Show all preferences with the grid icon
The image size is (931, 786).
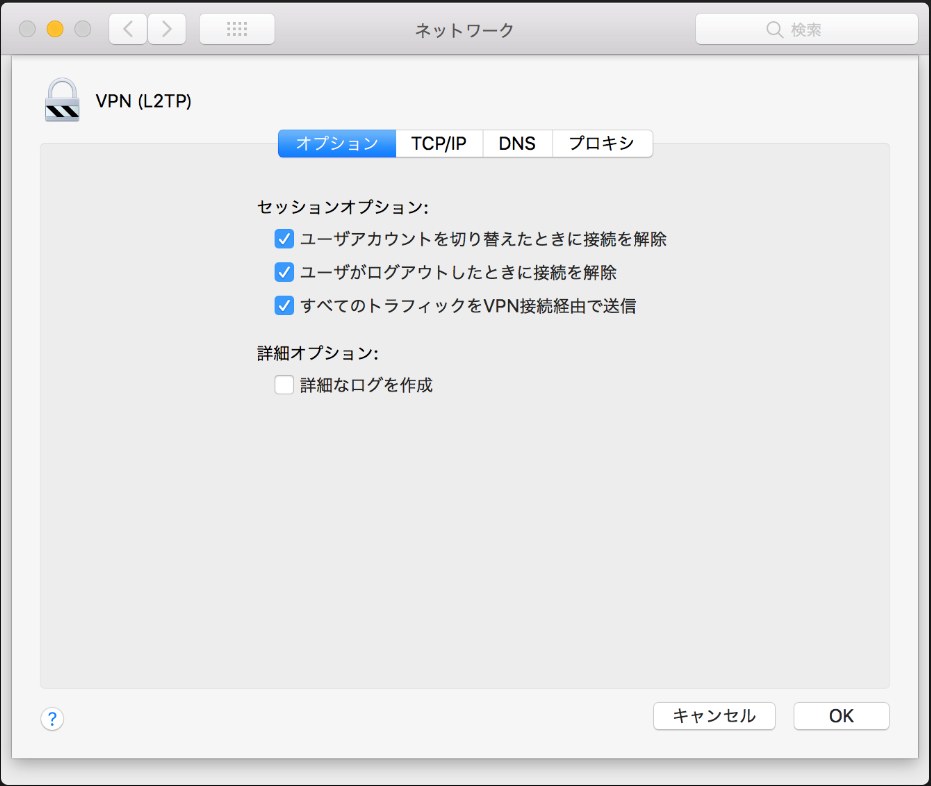237,29
